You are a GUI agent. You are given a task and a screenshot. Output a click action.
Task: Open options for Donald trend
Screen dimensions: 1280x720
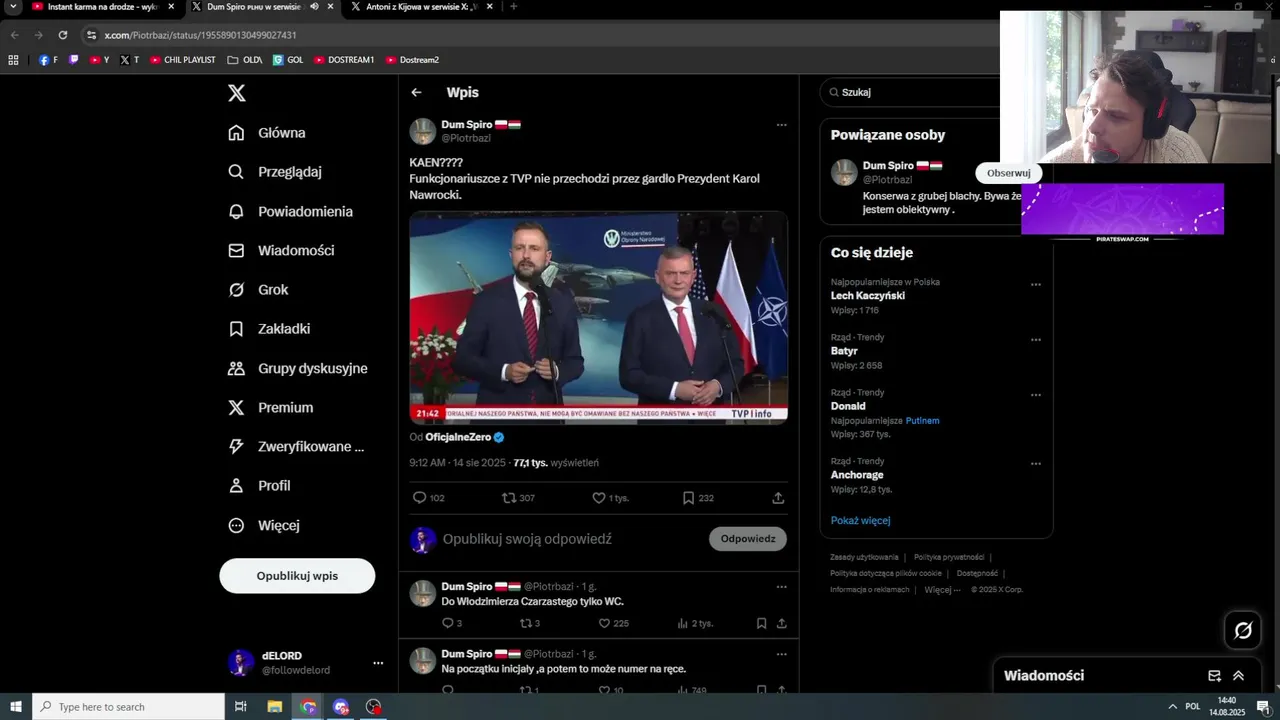(1036, 395)
